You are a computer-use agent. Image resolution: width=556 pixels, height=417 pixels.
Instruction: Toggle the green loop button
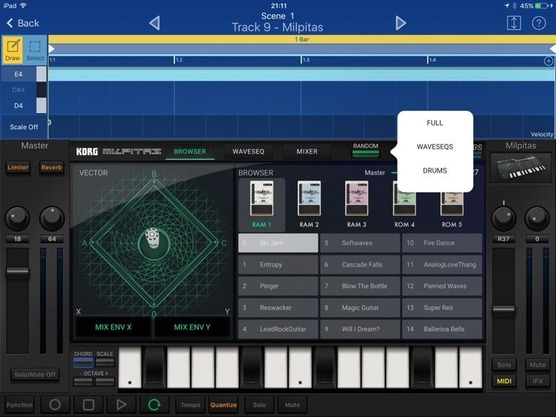[154, 405]
